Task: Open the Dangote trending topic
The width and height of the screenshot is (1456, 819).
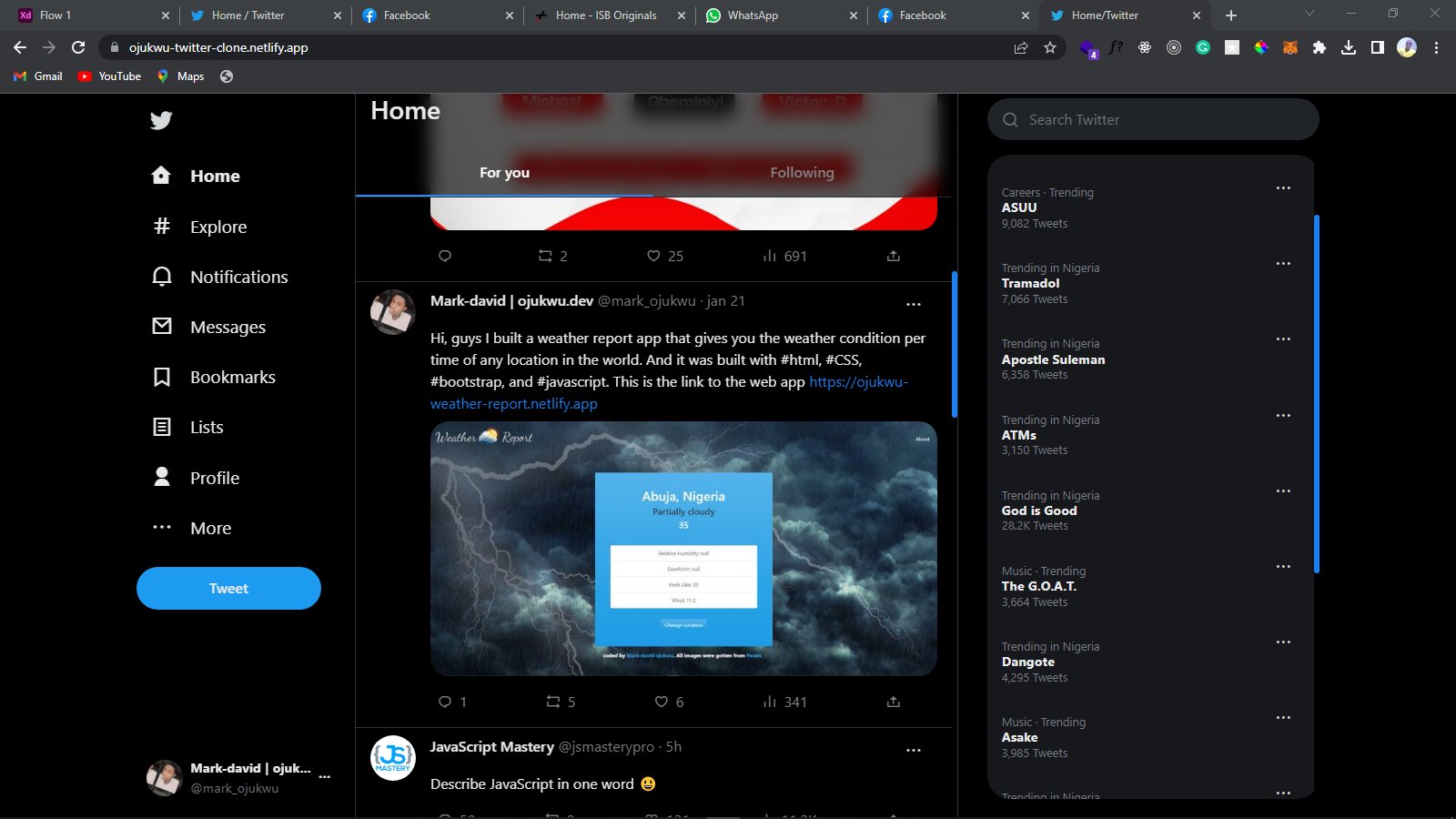Action: pyautogui.click(x=1028, y=662)
